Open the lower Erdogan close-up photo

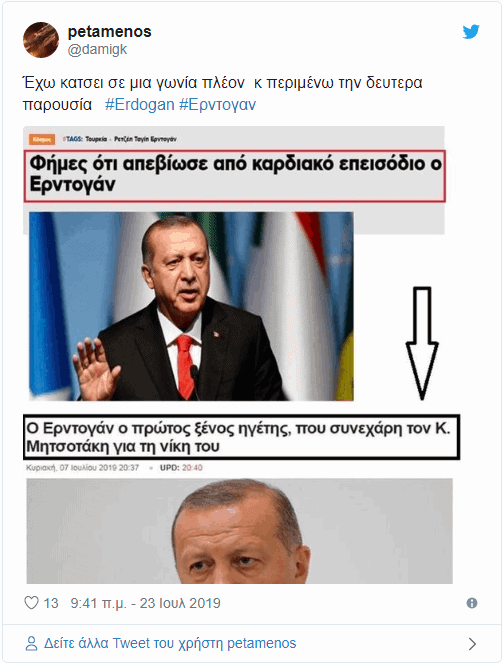click(x=239, y=531)
